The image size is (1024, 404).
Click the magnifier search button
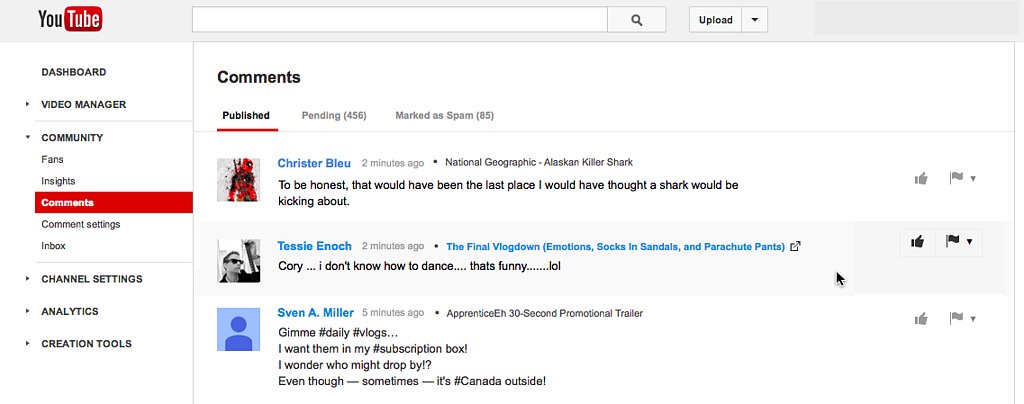point(637,20)
